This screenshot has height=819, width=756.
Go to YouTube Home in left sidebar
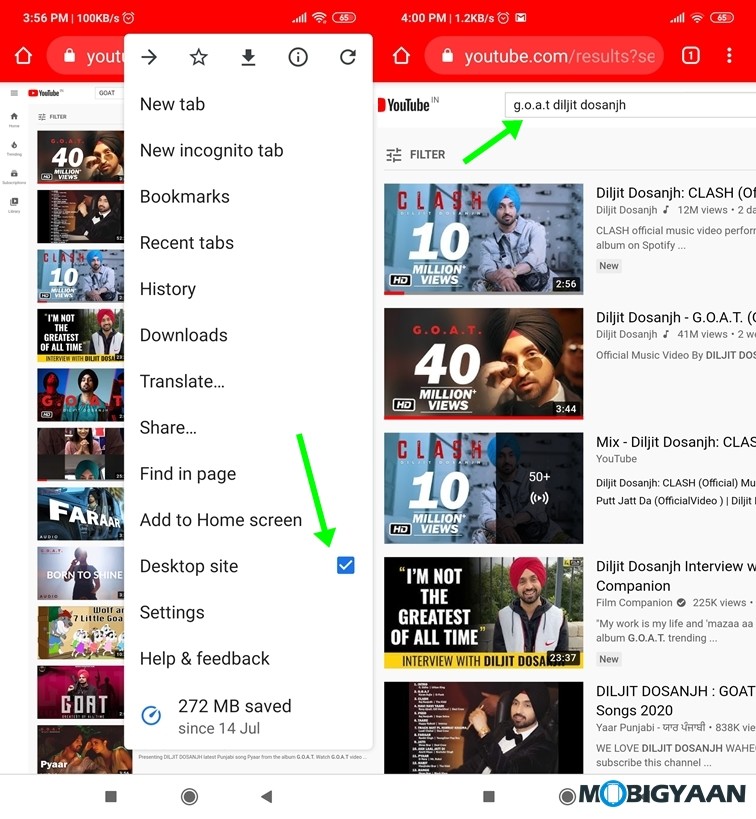[14, 120]
